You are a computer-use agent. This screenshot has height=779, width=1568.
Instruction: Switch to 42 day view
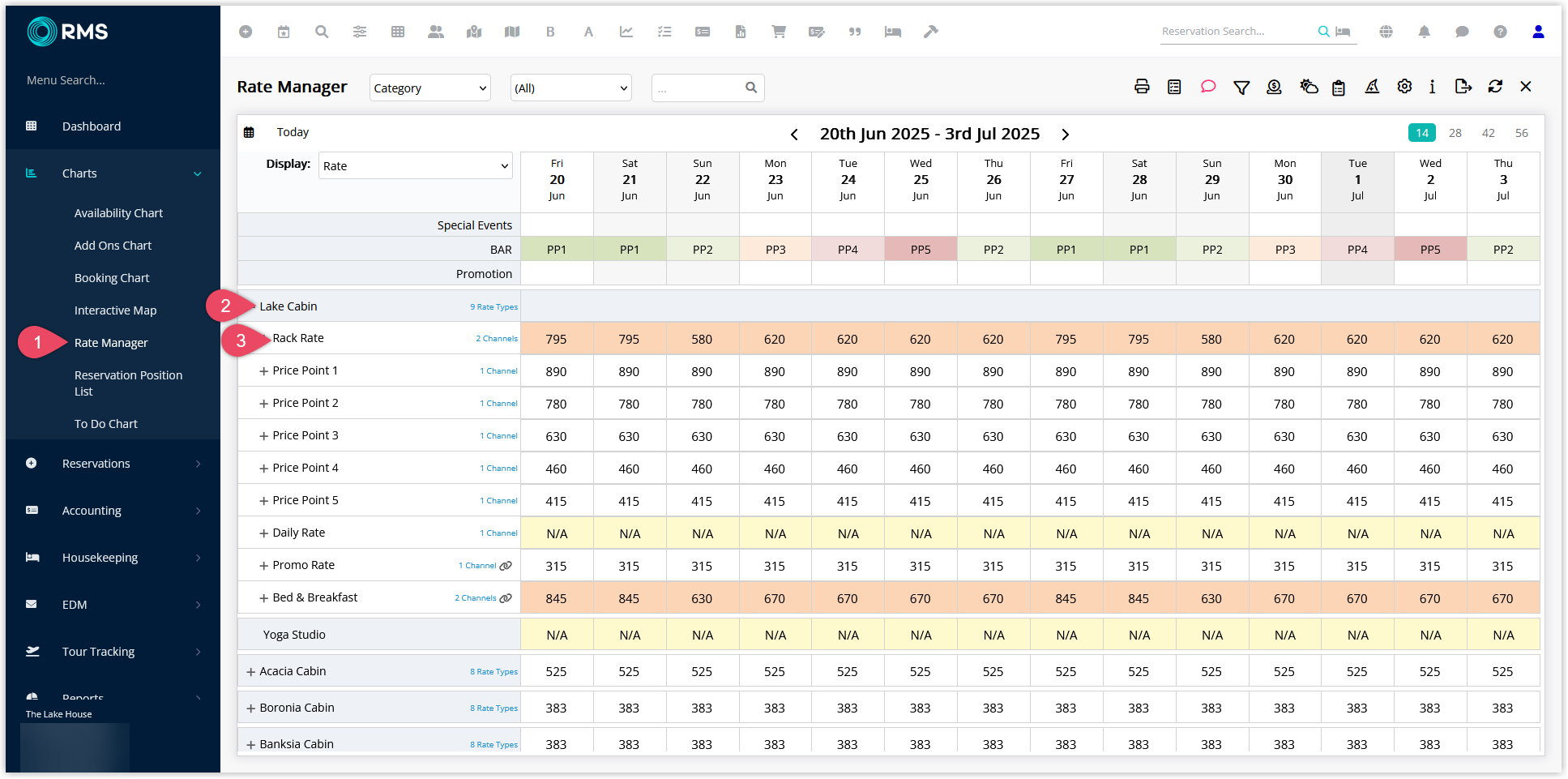pyautogui.click(x=1489, y=133)
